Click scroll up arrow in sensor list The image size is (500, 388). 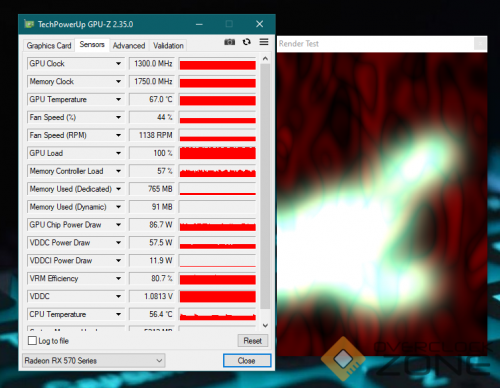coord(265,59)
